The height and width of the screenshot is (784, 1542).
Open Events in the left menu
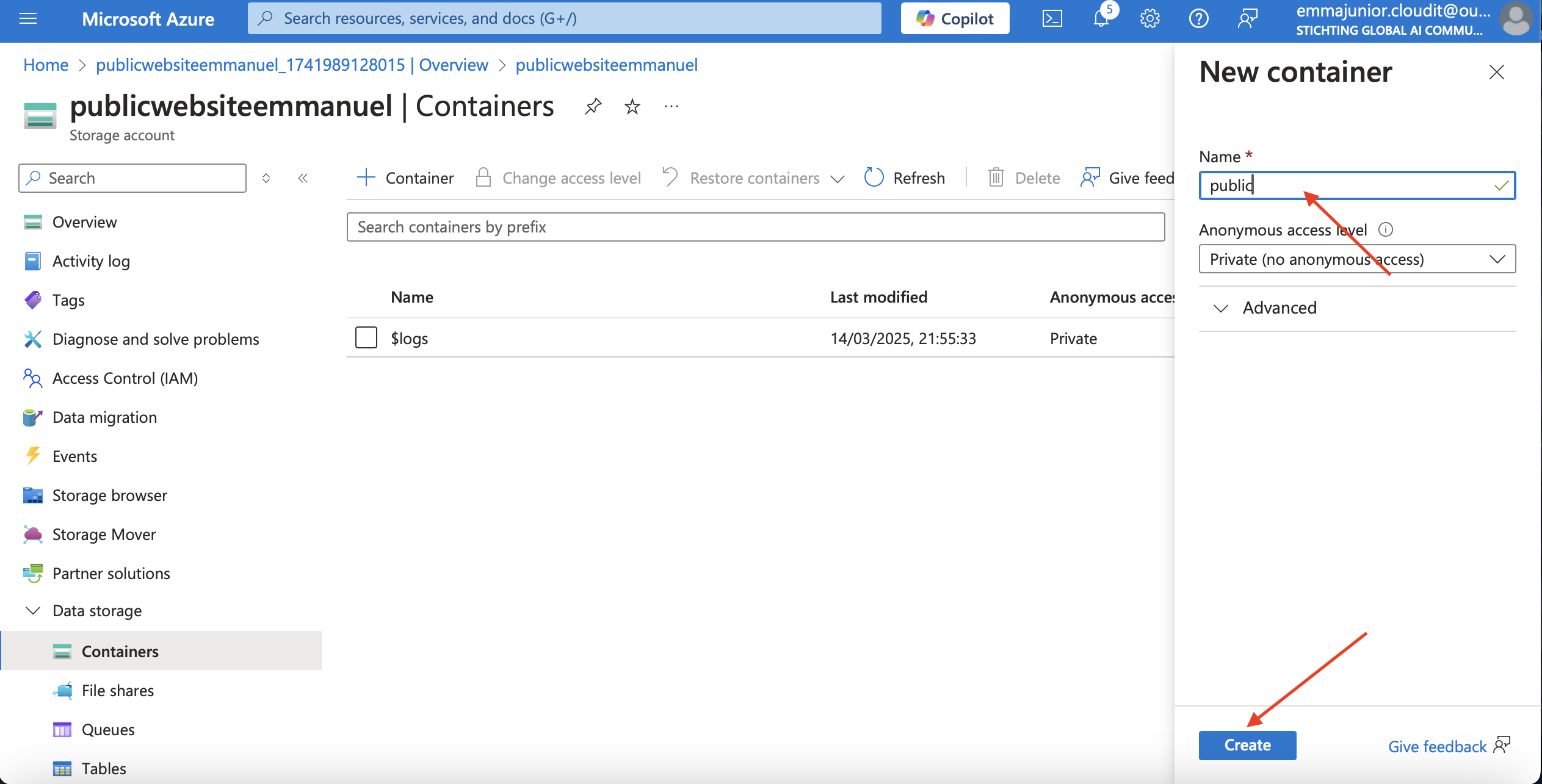(74, 456)
